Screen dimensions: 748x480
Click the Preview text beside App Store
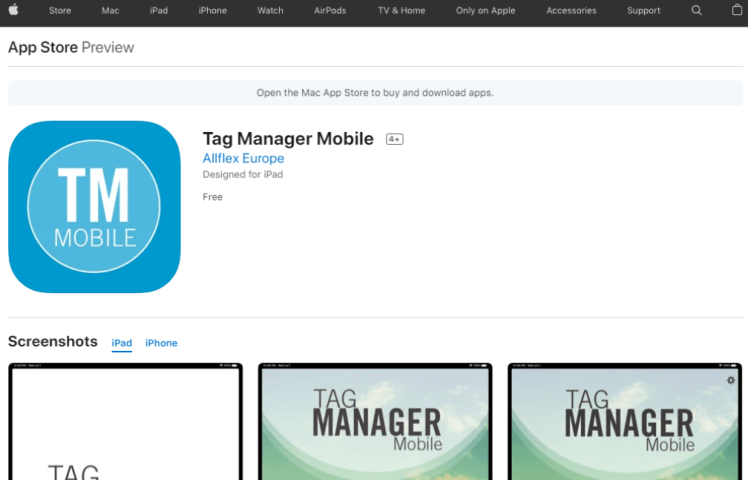tap(108, 47)
